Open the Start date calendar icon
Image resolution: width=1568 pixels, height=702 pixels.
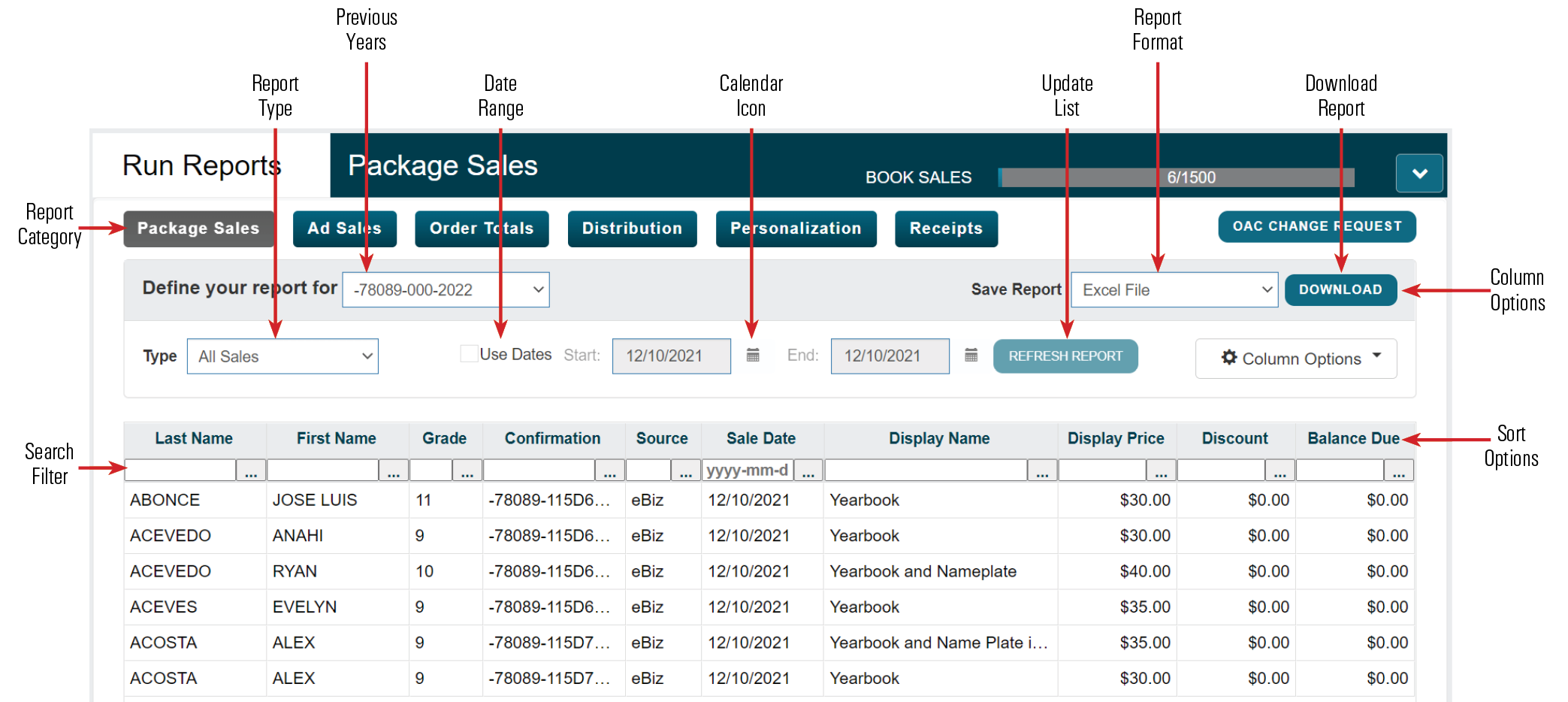click(x=753, y=356)
